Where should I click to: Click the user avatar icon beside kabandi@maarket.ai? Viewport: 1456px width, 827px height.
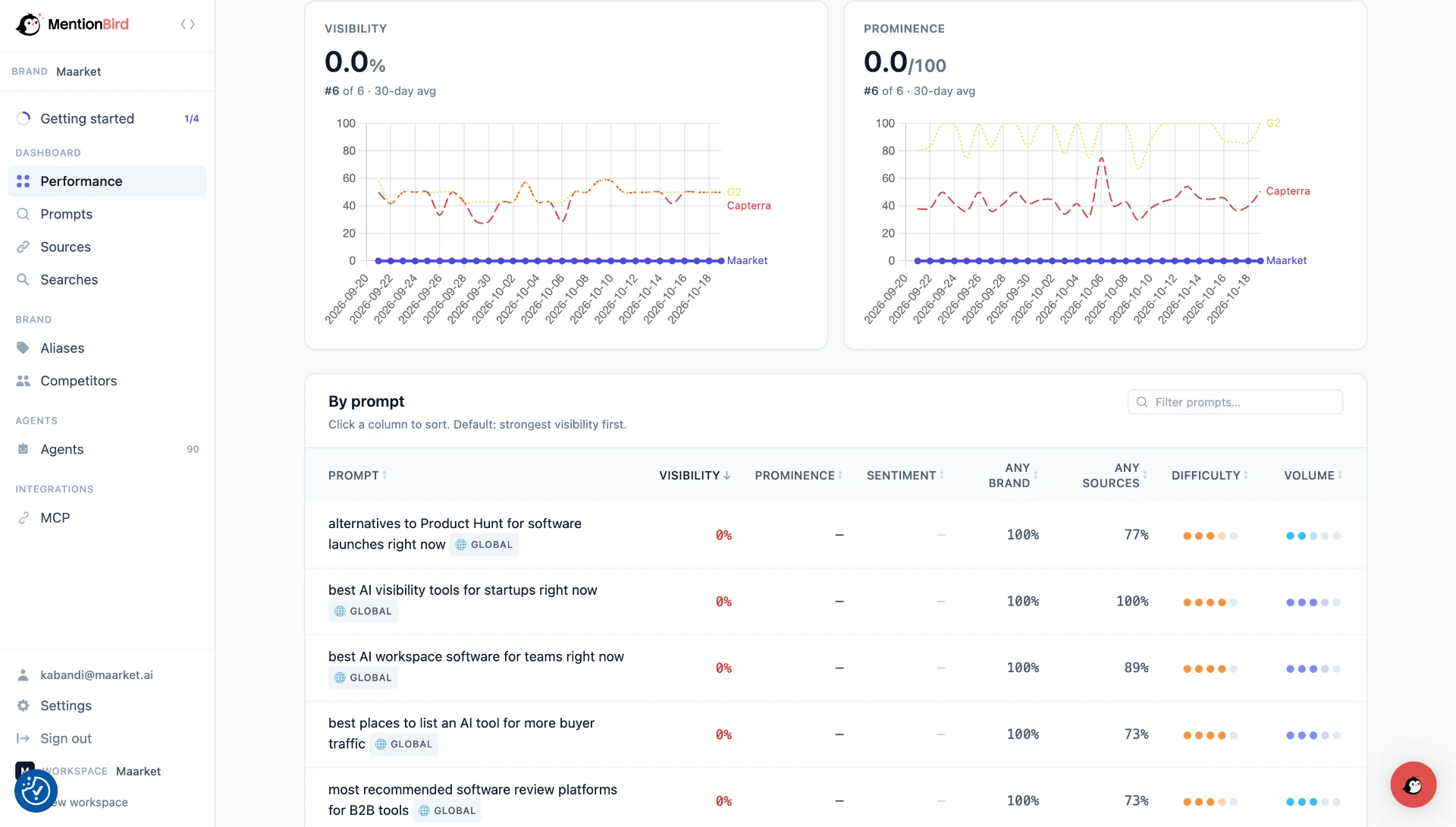pos(24,674)
